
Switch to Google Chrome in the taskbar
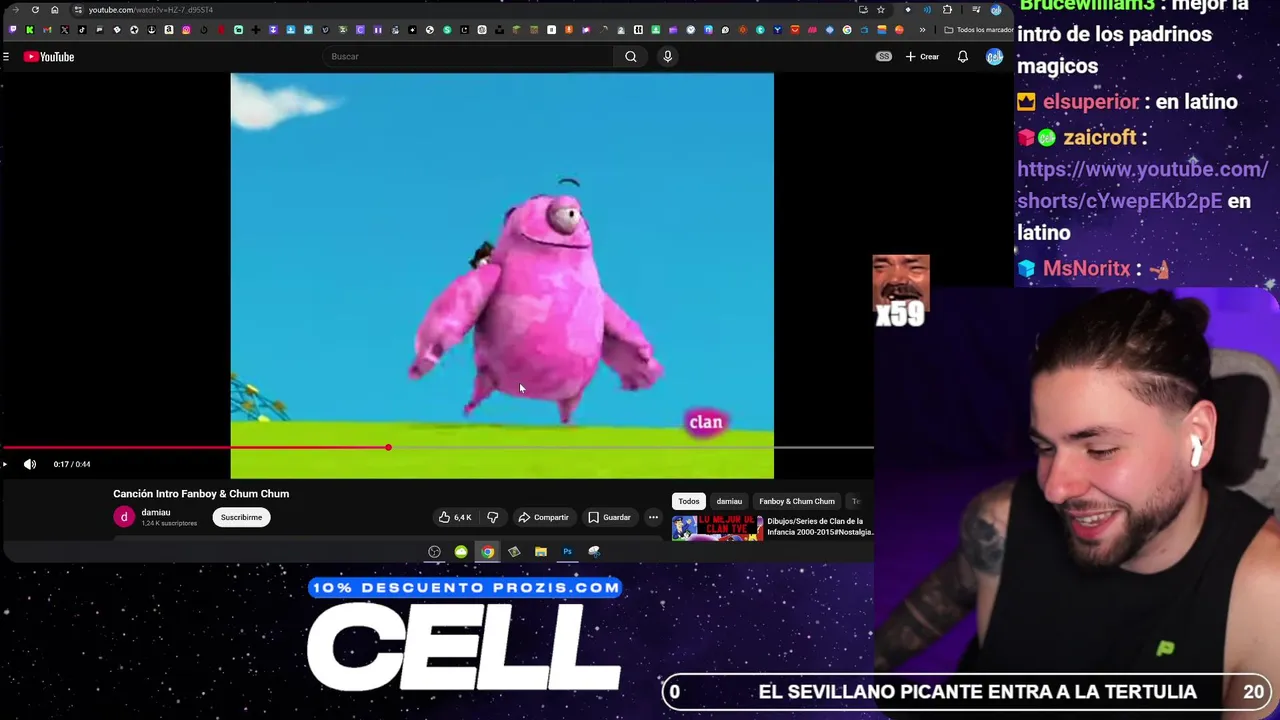coord(487,551)
